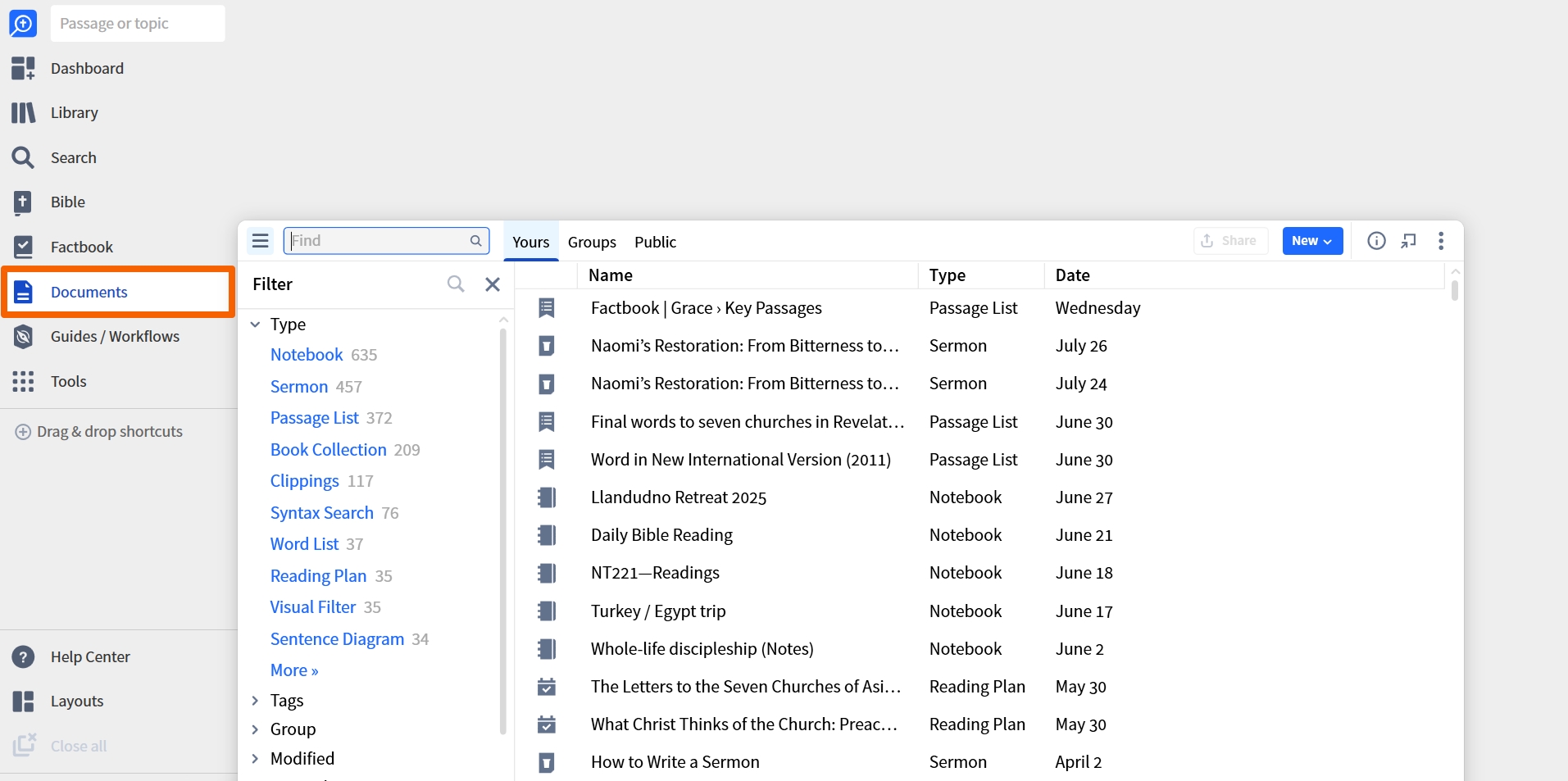Screen dimensions: 1568x781
Task: Filter by Passage List type
Action: pos(315,418)
